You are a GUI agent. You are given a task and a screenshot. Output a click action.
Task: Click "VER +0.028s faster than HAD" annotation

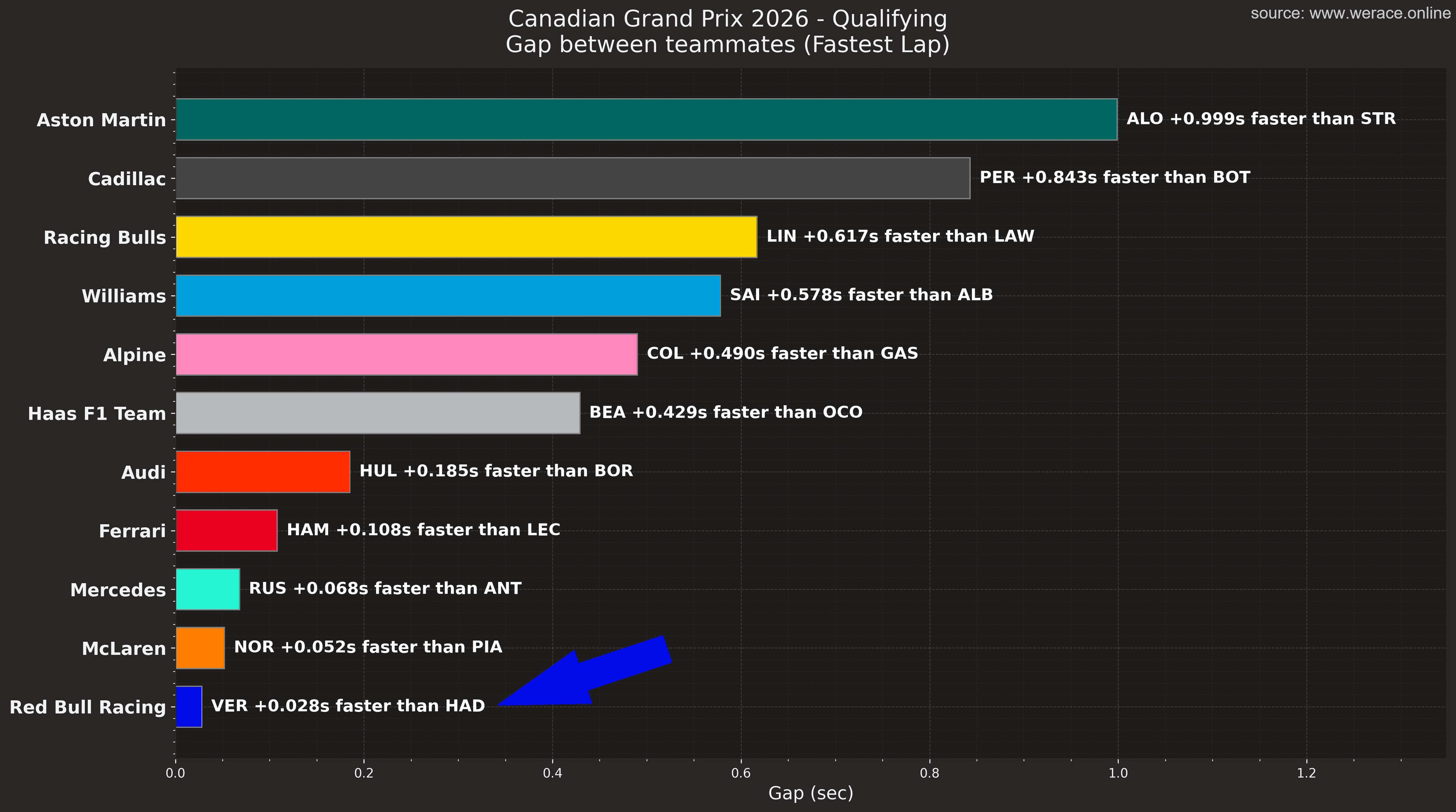tap(348, 706)
